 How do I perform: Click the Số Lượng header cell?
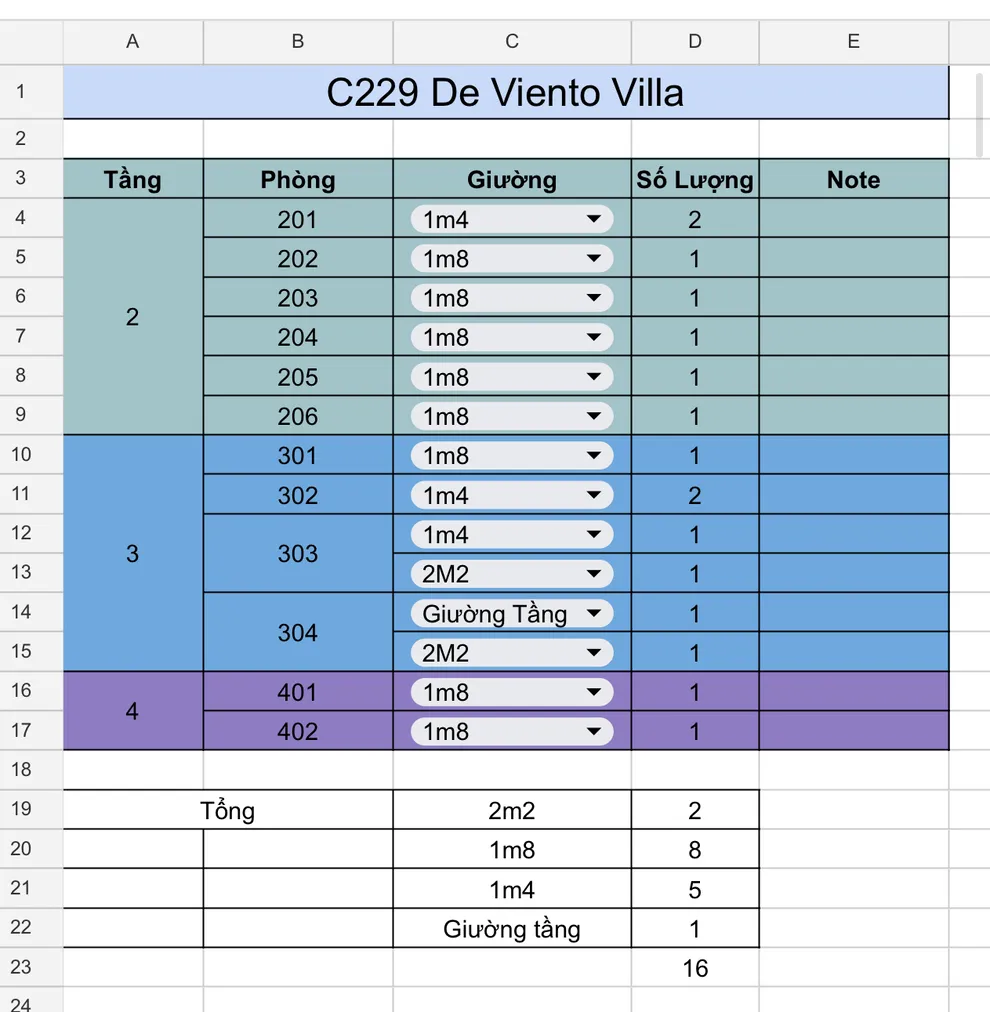pos(695,180)
